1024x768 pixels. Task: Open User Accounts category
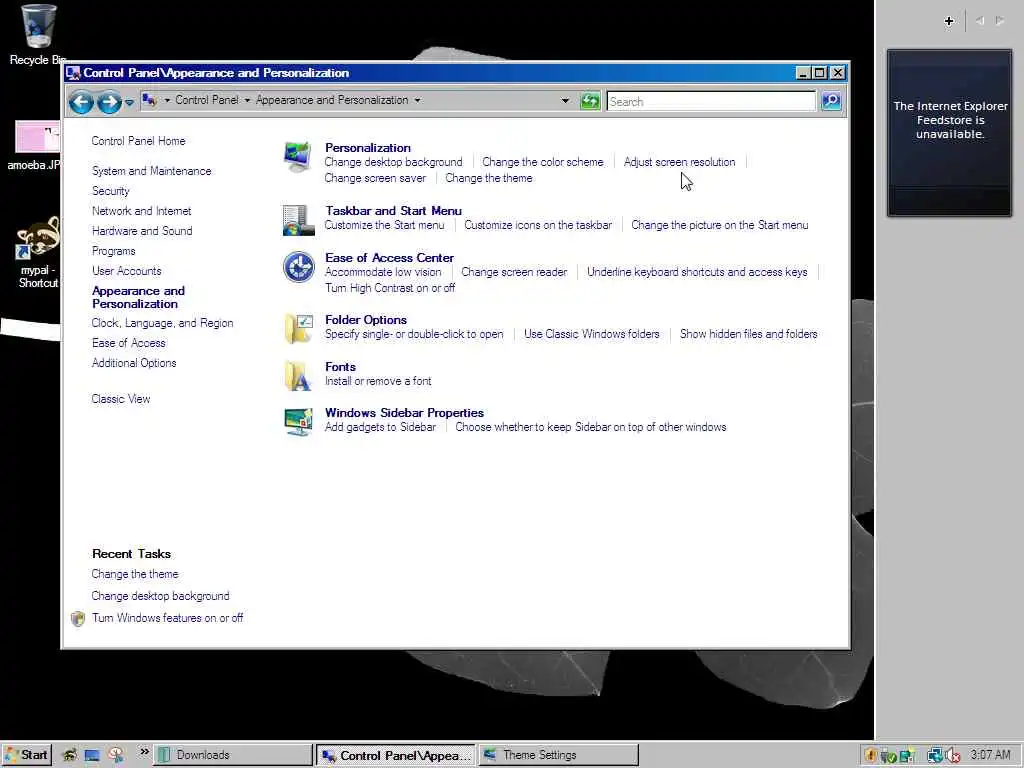(127, 271)
